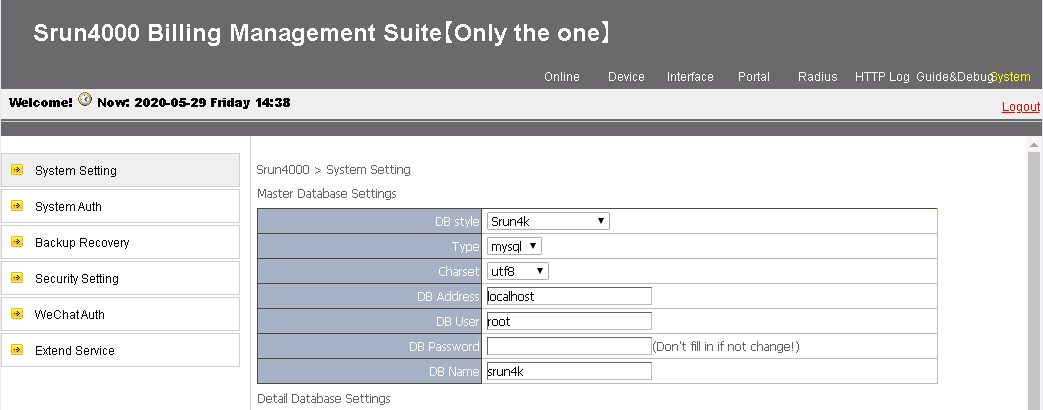Switch to the Portal menu
Viewport: 1043px width, 410px height.
(x=754, y=77)
